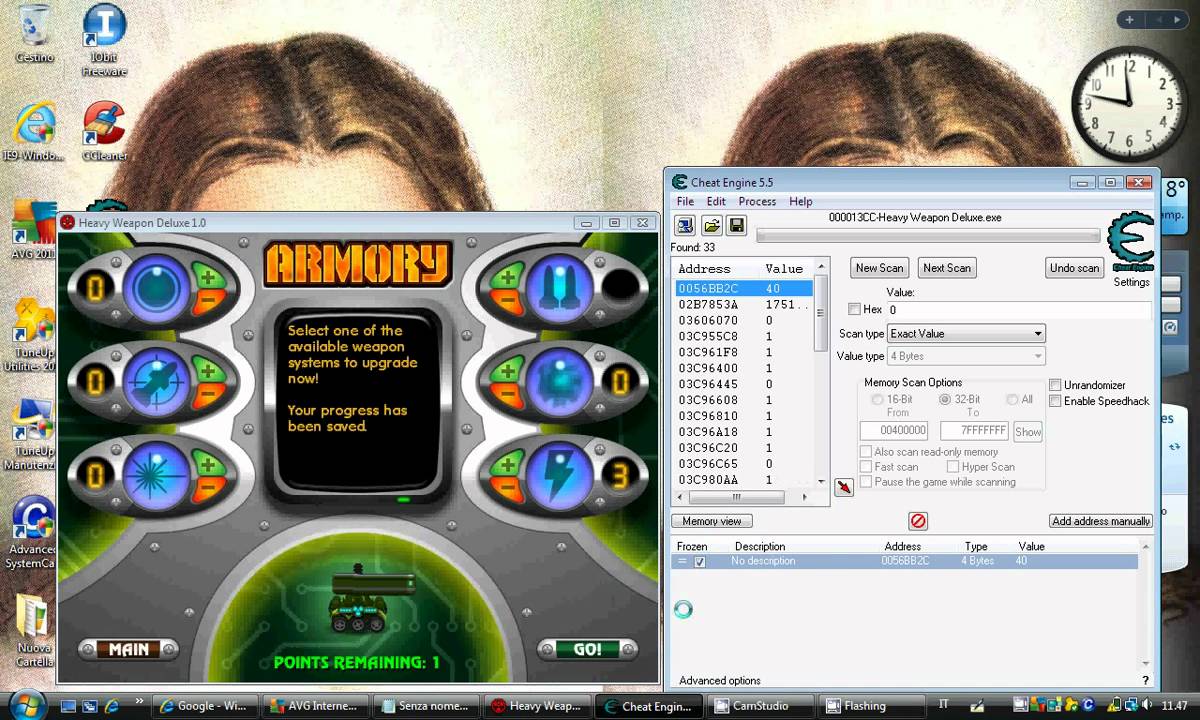Image resolution: width=1200 pixels, height=720 pixels.
Task: Click the Show button in Memory Scan Options
Action: [x=1028, y=432]
